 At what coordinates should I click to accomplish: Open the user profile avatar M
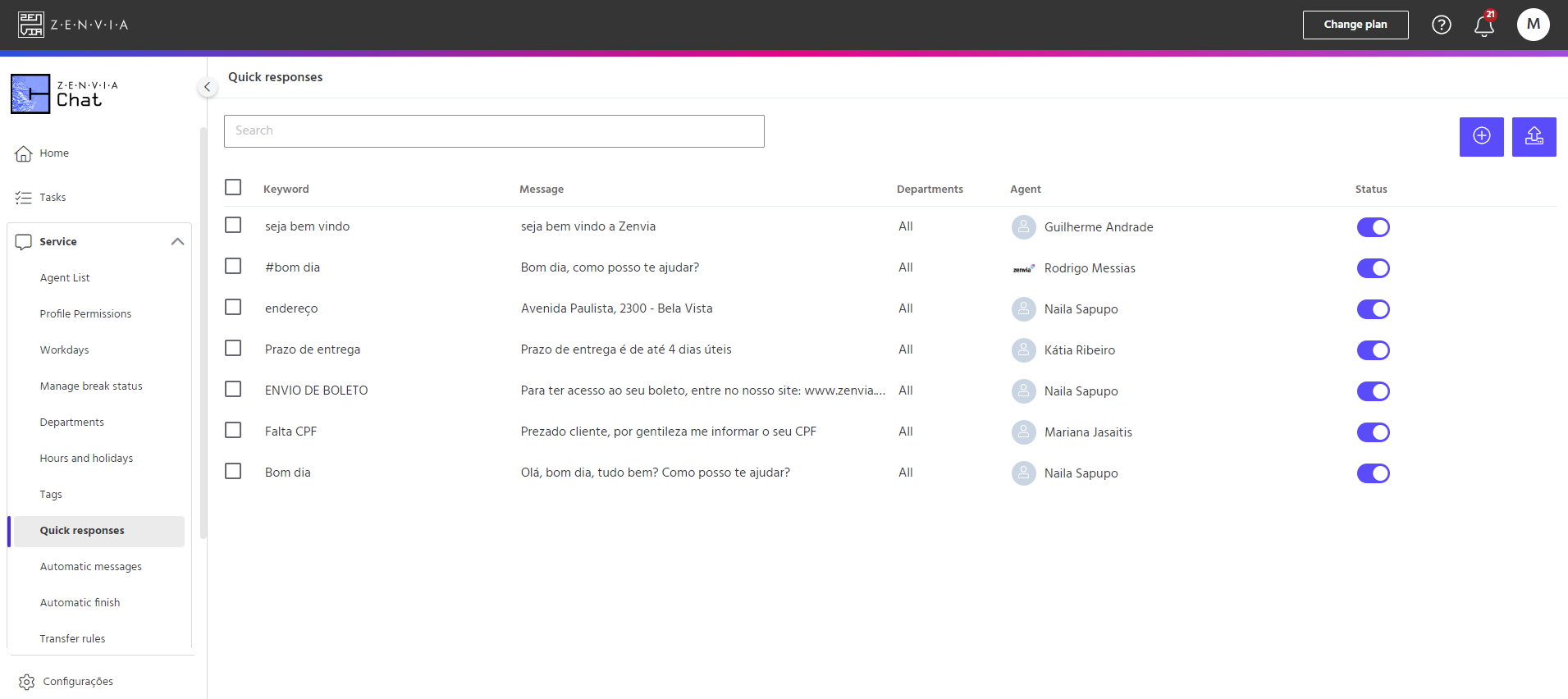coord(1533,25)
